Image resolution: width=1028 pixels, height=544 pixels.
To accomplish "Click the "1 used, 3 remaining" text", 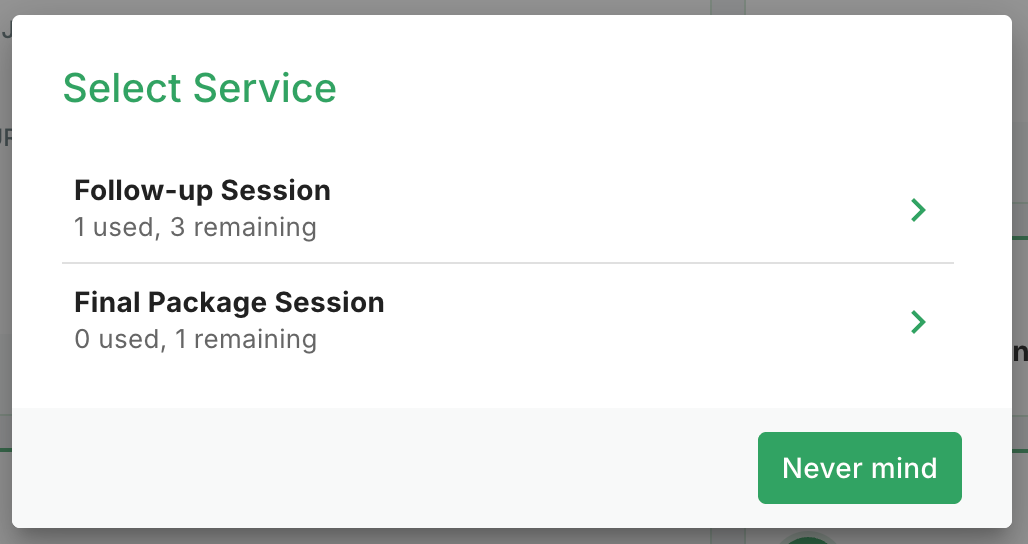I will coord(195,227).
